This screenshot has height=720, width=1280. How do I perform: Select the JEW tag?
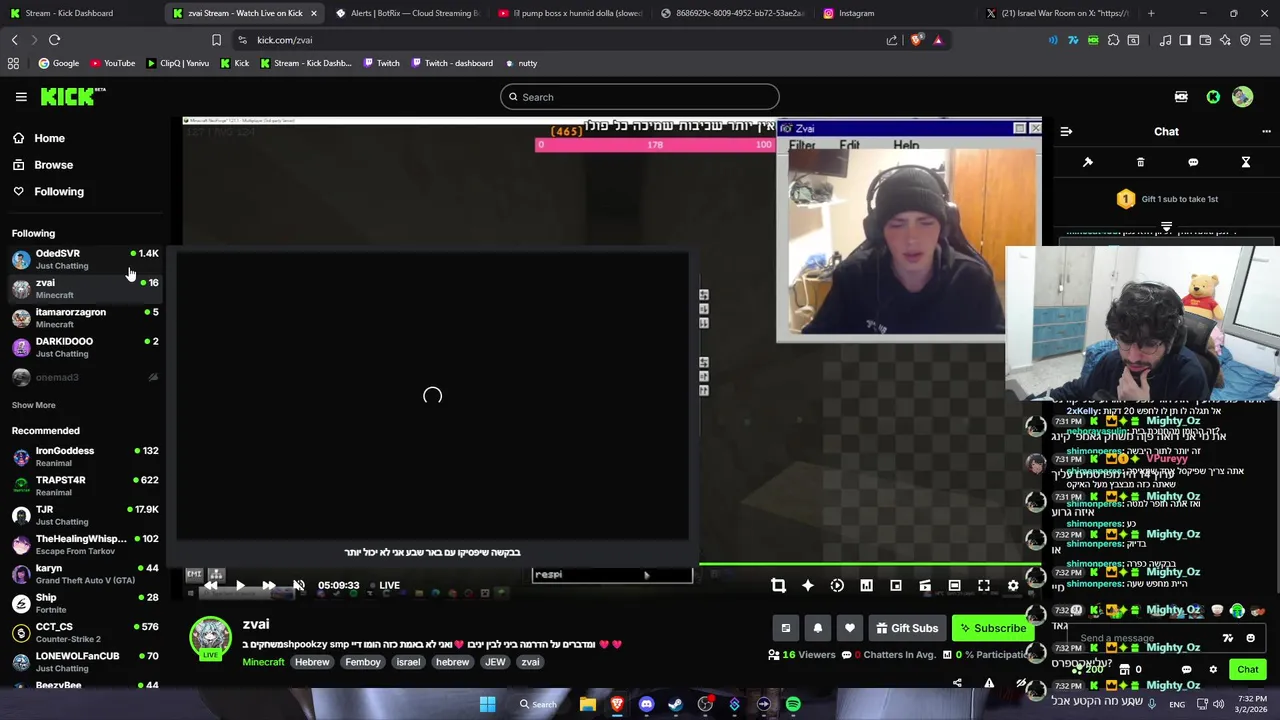pyautogui.click(x=495, y=662)
